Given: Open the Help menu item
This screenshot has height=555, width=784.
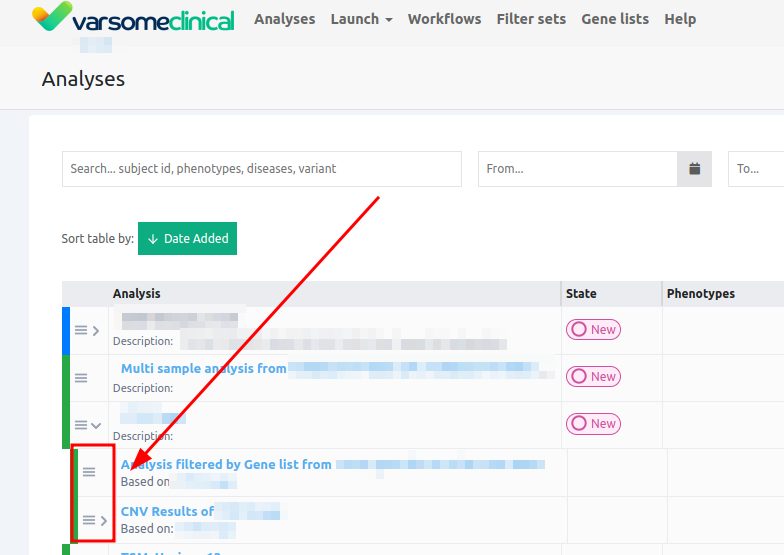Looking at the screenshot, I should [680, 19].
